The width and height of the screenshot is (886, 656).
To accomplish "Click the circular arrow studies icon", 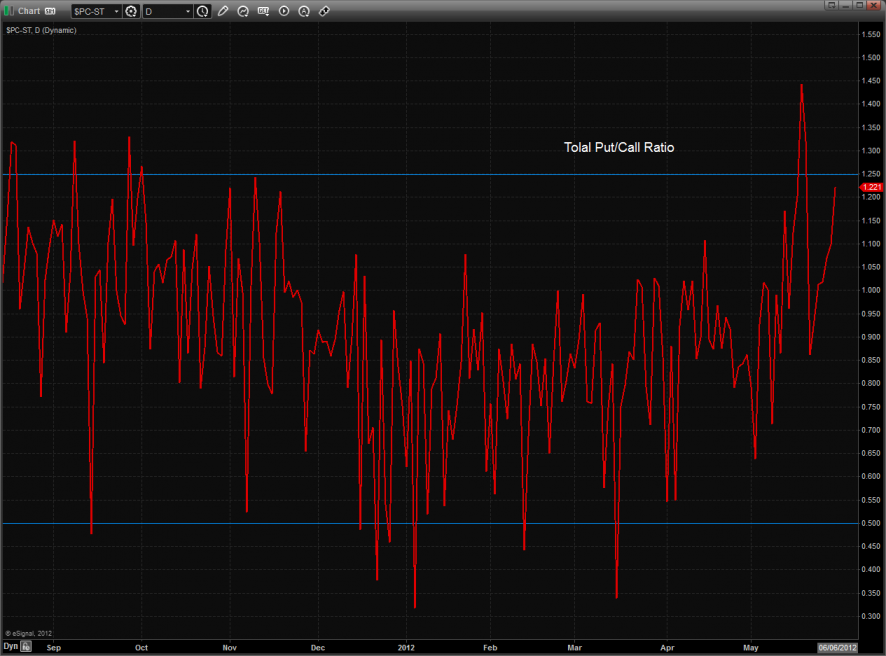I will point(243,11).
